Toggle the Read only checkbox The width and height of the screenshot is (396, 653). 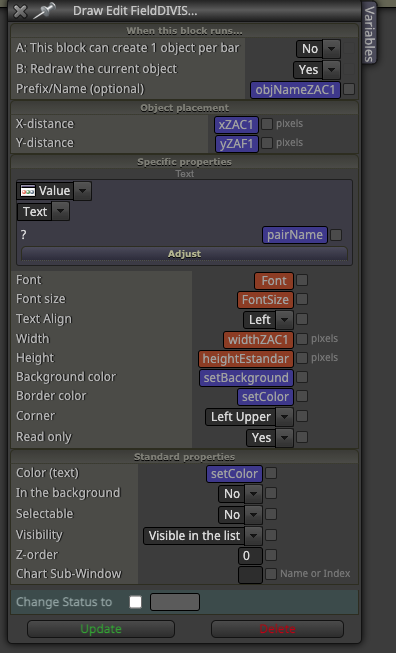click(302, 437)
